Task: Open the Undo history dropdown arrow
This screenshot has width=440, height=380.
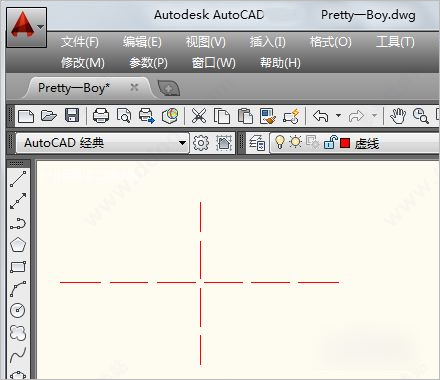Action: 338,116
